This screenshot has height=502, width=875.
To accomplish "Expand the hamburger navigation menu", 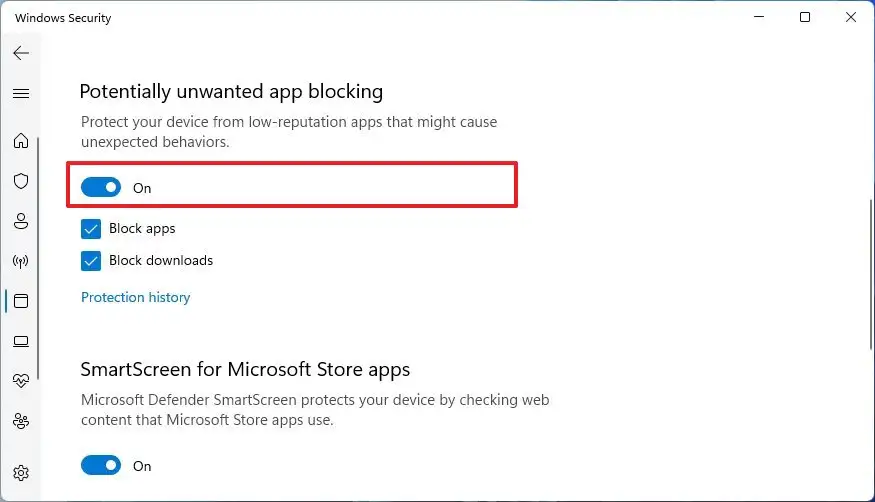I will 20,93.
